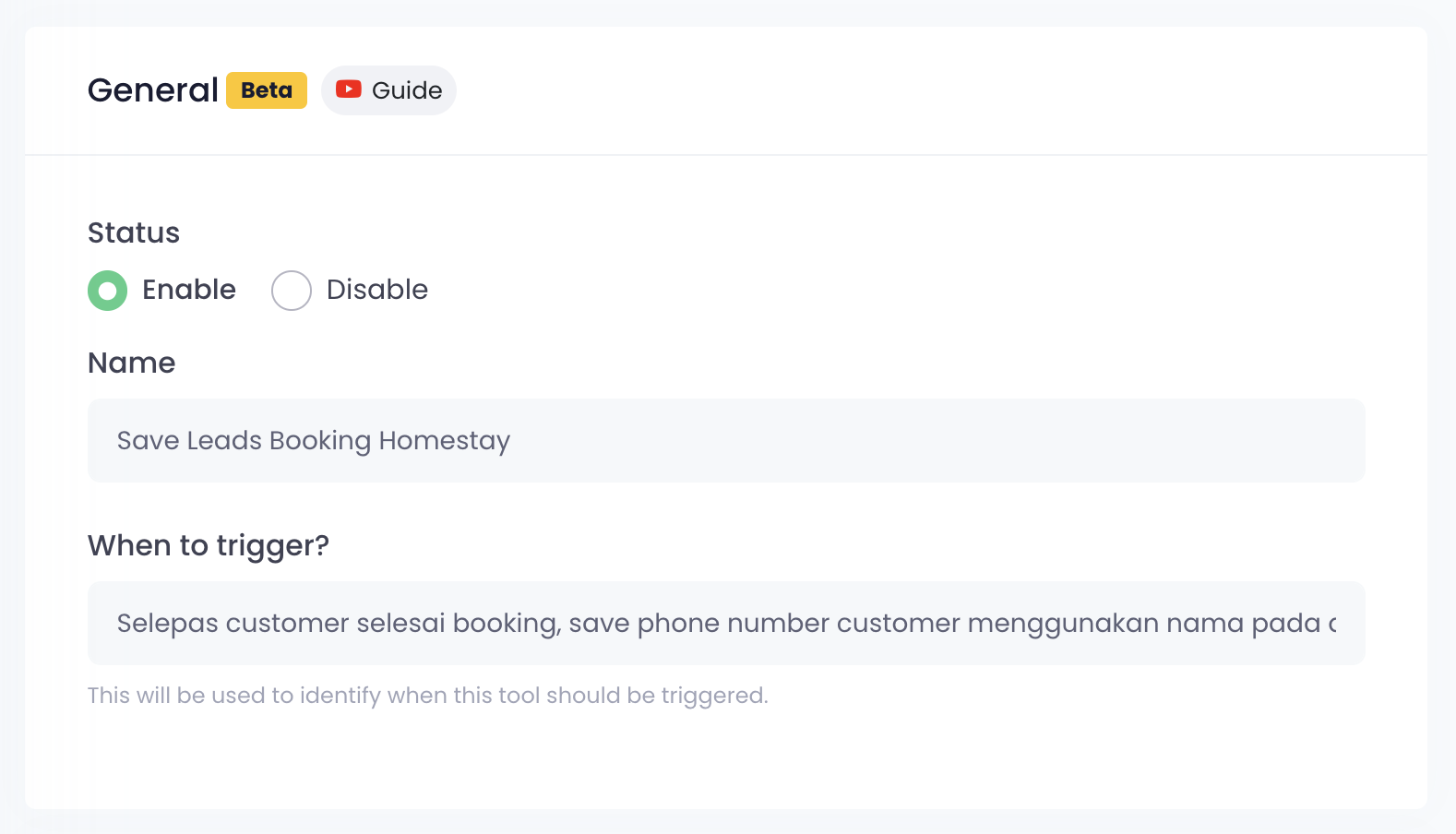Click the YouTube play icon
The height and width of the screenshot is (834, 1456).
coord(348,89)
